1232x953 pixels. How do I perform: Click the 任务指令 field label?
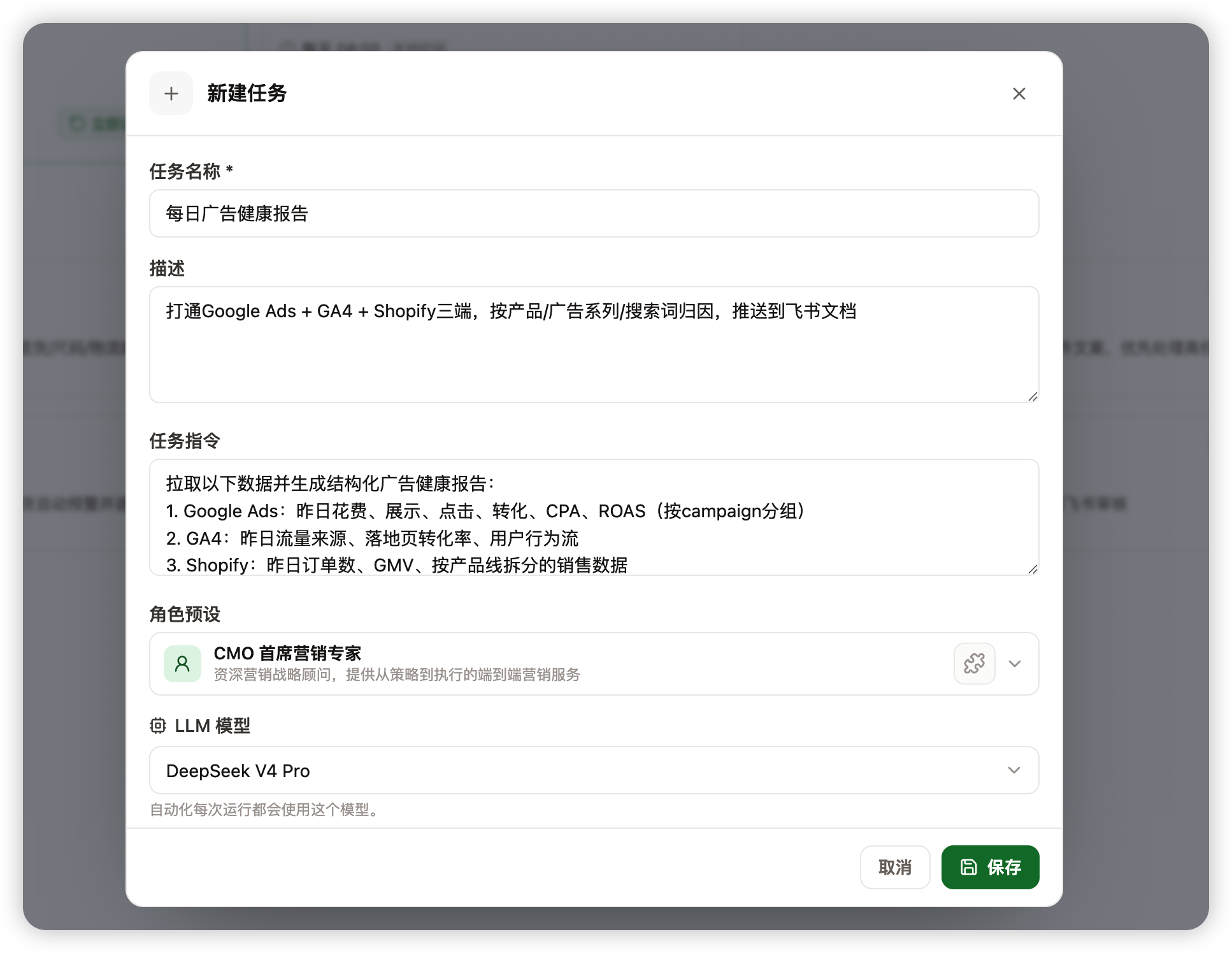point(185,441)
